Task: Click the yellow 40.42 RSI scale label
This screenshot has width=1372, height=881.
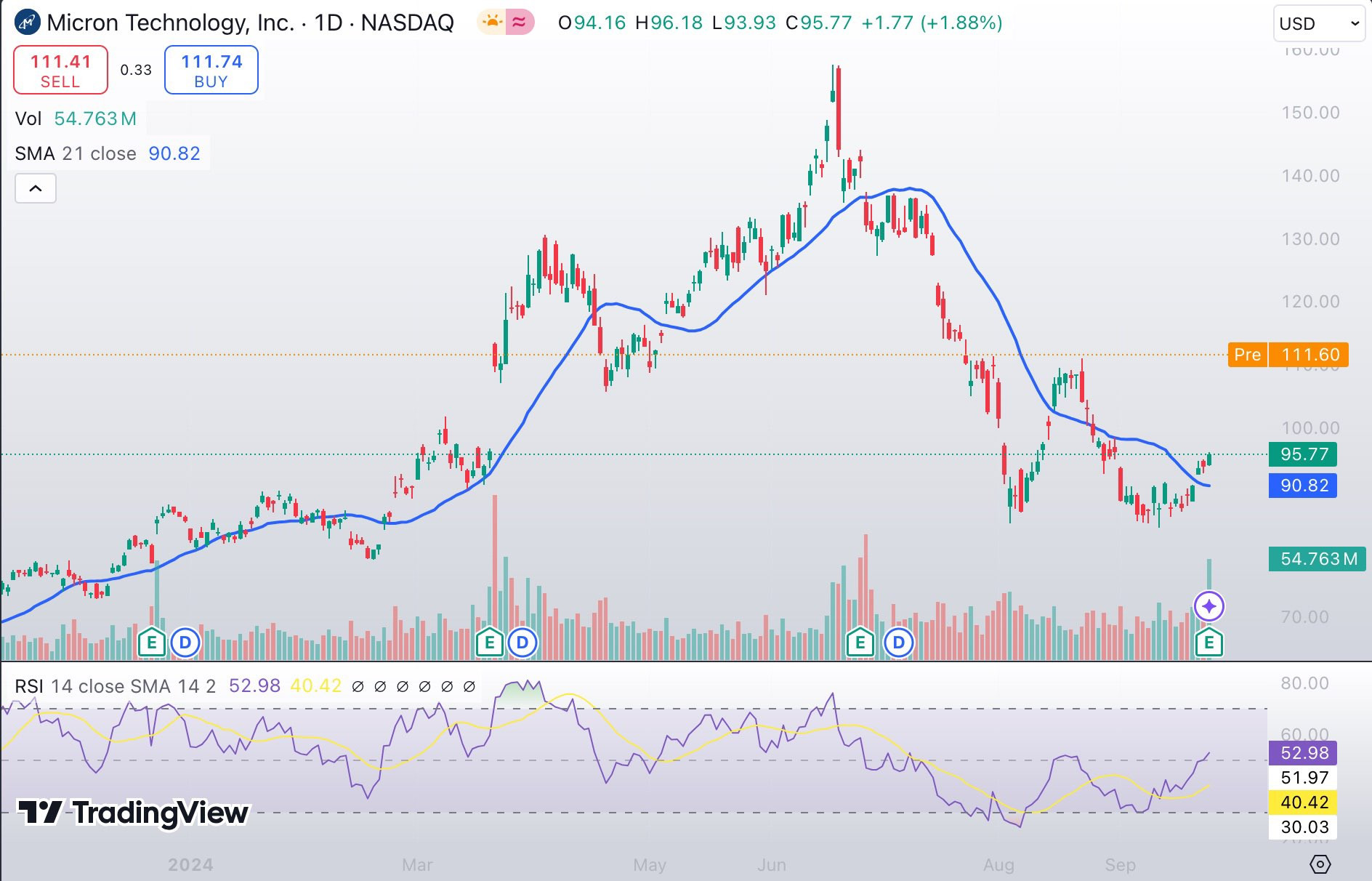Action: click(1303, 802)
